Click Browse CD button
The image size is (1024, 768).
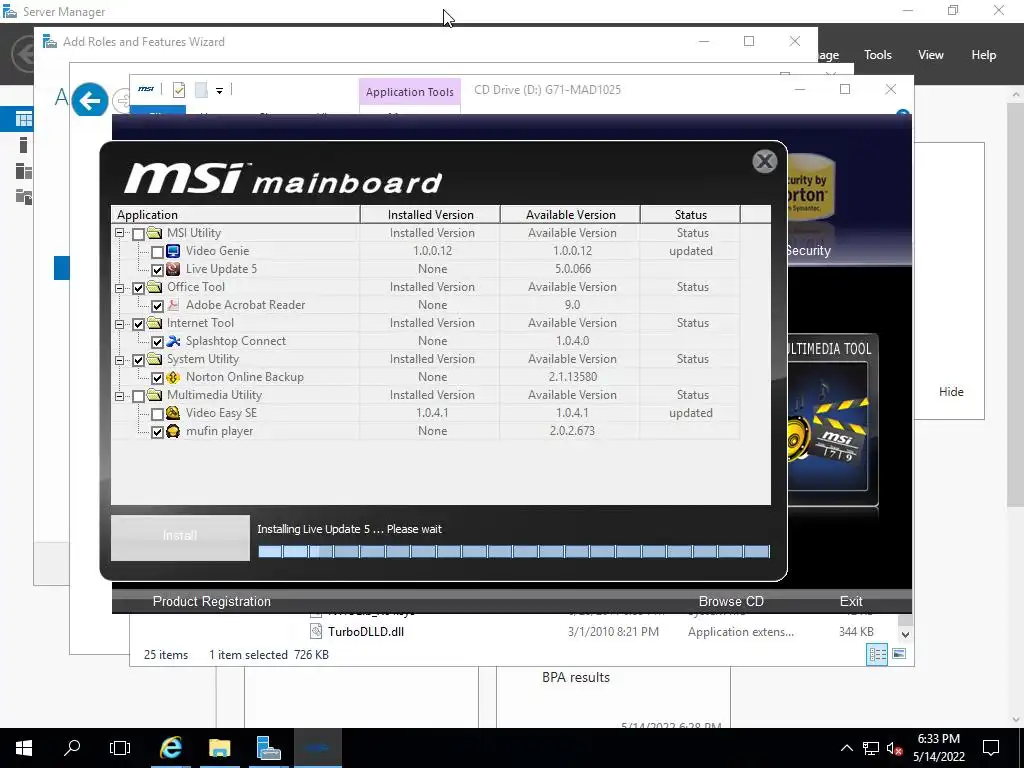pyautogui.click(x=731, y=601)
